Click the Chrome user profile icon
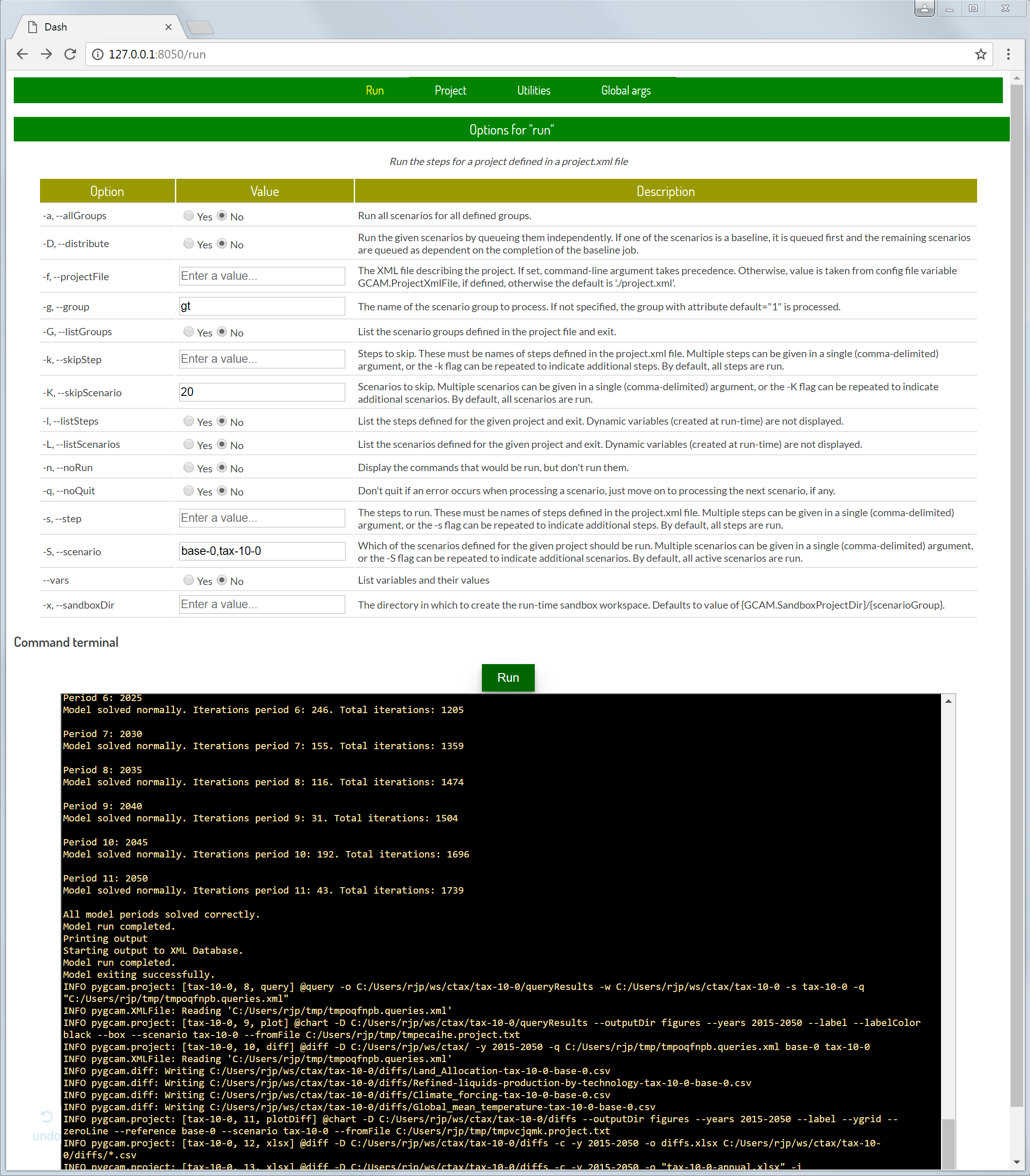This screenshot has width=1030, height=1176. click(x=924, y=8)
